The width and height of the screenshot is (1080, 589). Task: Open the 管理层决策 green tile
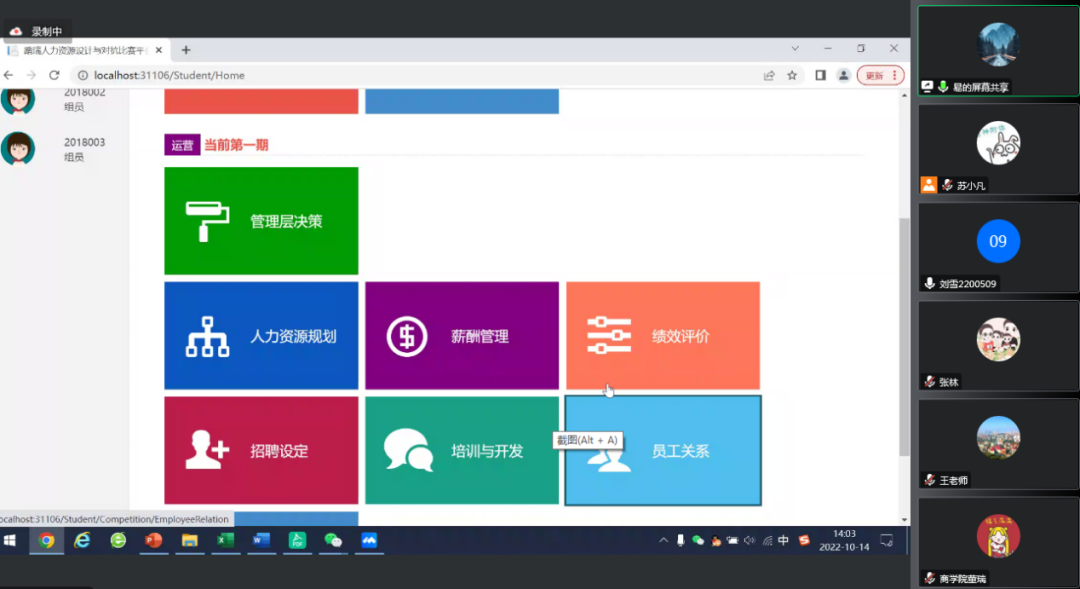(x=261, y=221)
